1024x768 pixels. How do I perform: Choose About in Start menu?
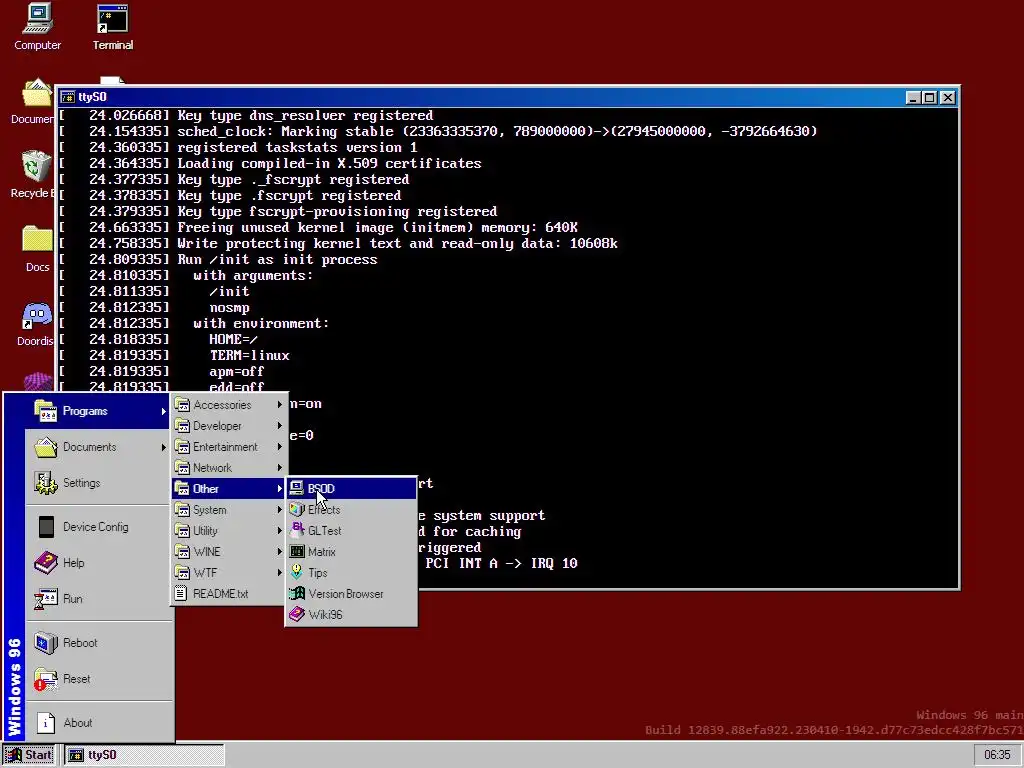pyautogui.click(x=97, y=722)
